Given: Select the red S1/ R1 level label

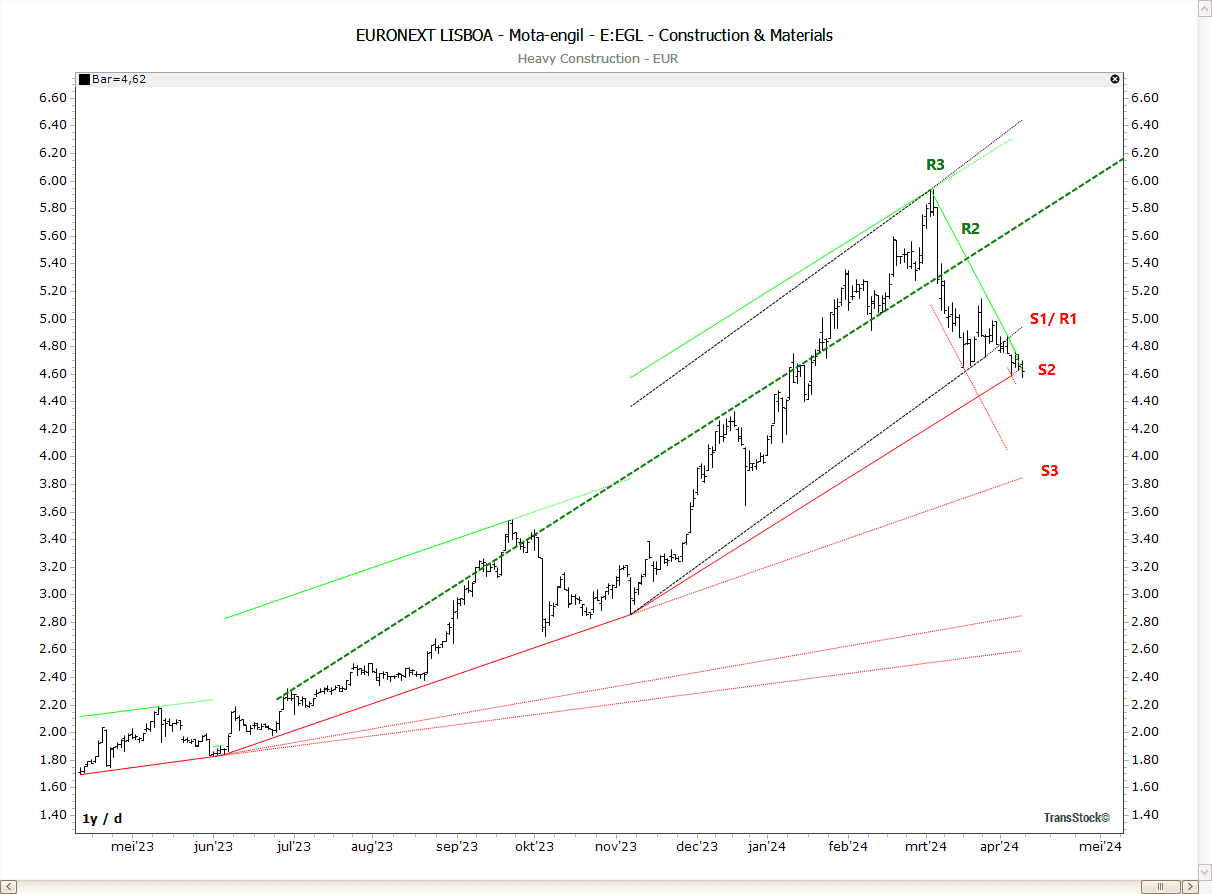Looking at the screenshot, I should click(x=1052, y=319).
